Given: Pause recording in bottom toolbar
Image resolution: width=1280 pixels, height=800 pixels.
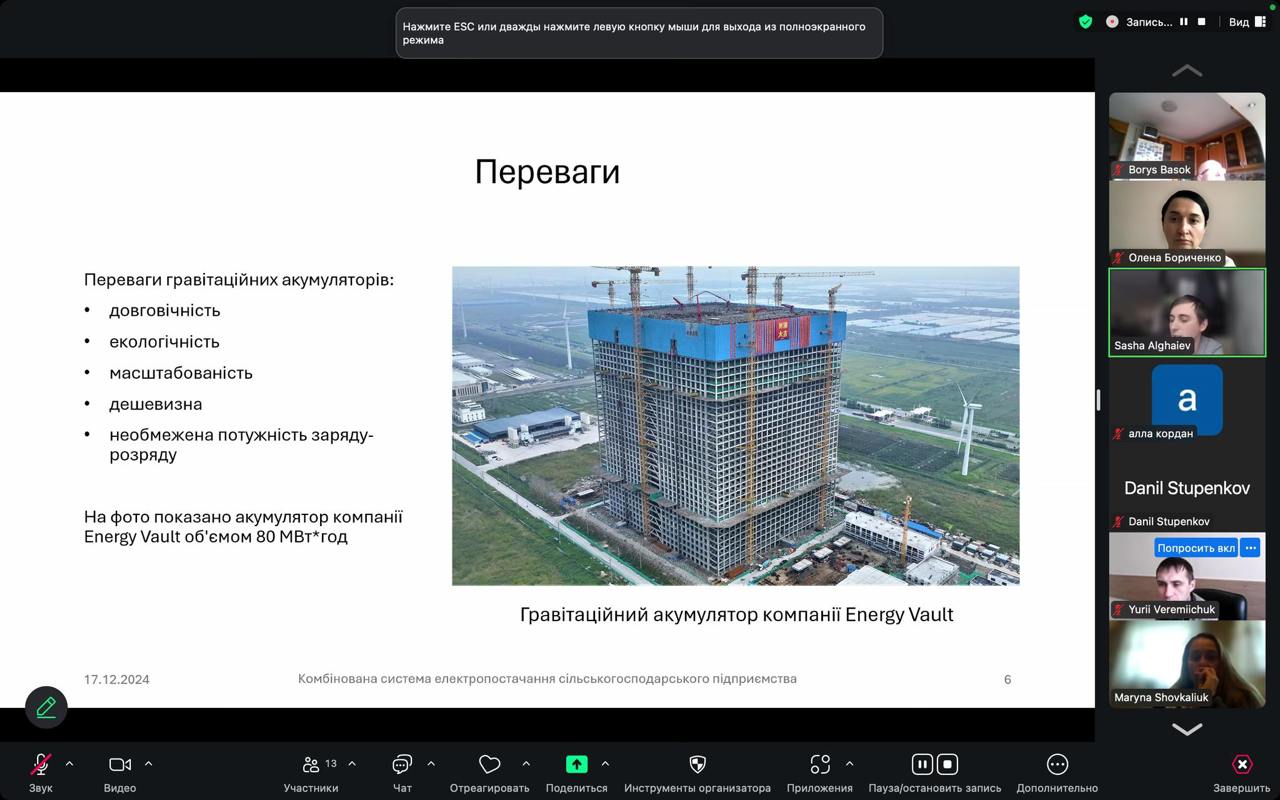Looking at the screenshot, I should [x=922, y=764].
